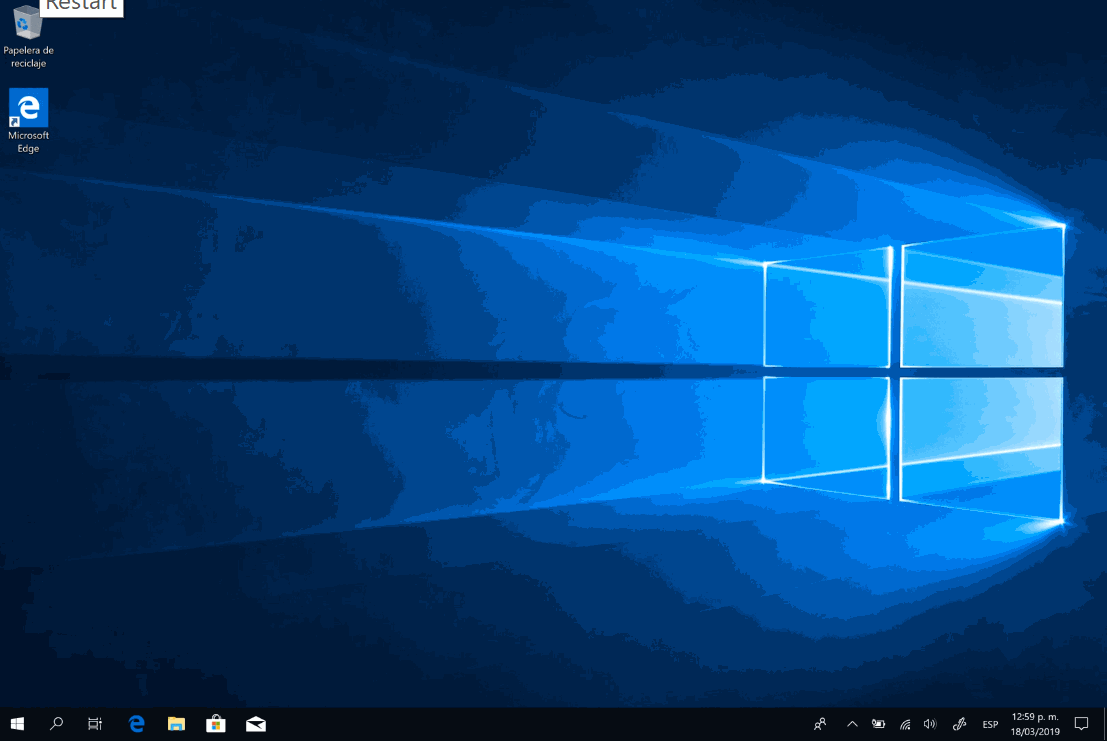Select the Microsoft Edge desktop shortcut
Viewport: 1107px width, 741px height.
28,121
